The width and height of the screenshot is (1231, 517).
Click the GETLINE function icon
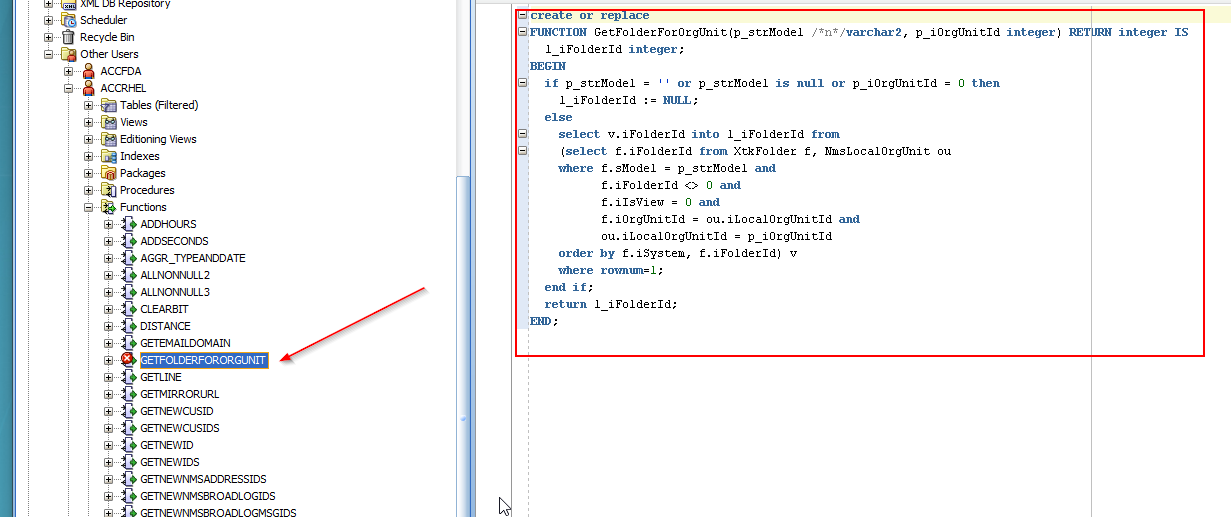[x=129, y=377]
